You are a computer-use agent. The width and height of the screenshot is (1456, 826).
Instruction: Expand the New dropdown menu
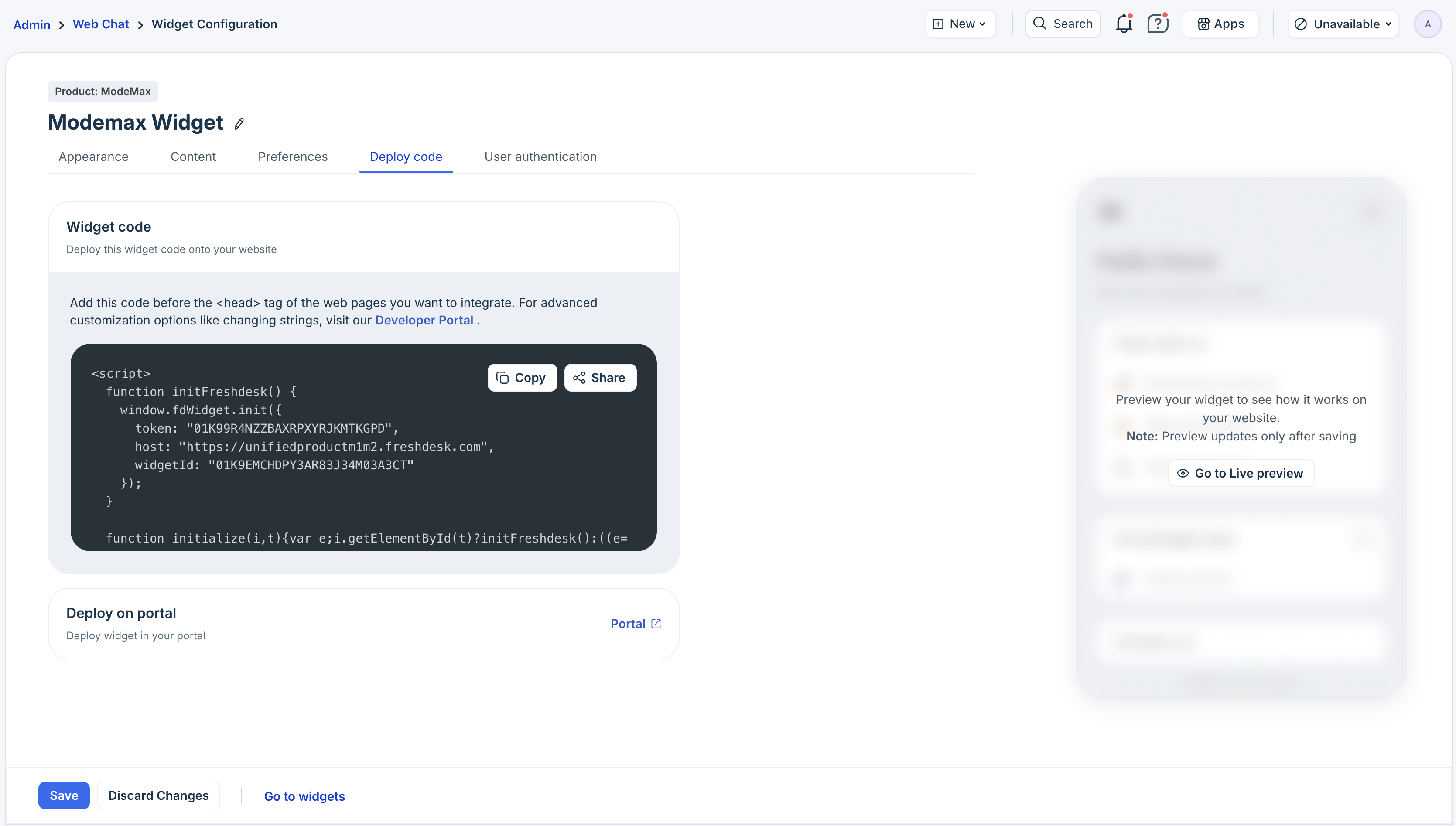(x=960, y=24)
